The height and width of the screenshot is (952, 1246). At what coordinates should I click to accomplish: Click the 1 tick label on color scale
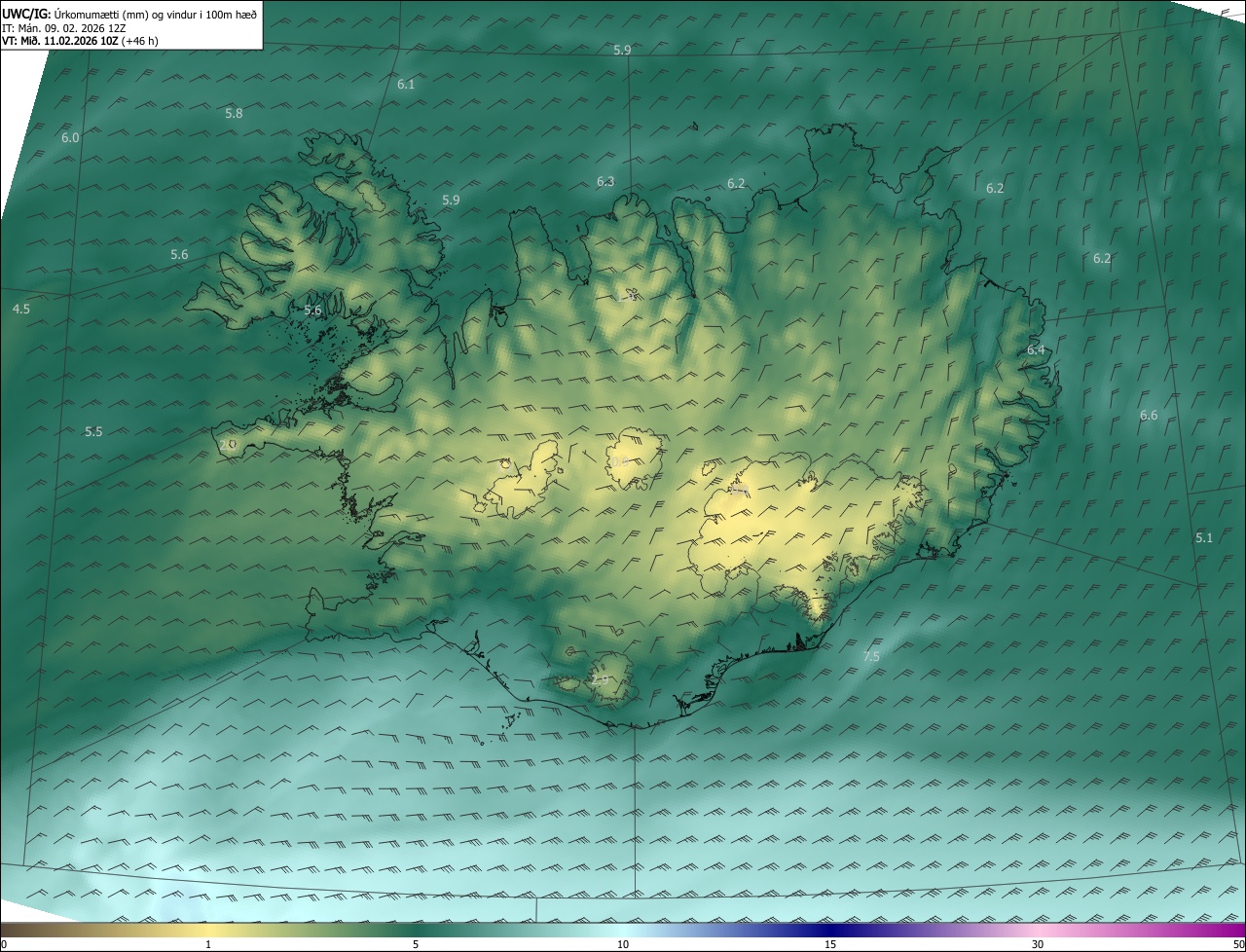click(208, 944)
